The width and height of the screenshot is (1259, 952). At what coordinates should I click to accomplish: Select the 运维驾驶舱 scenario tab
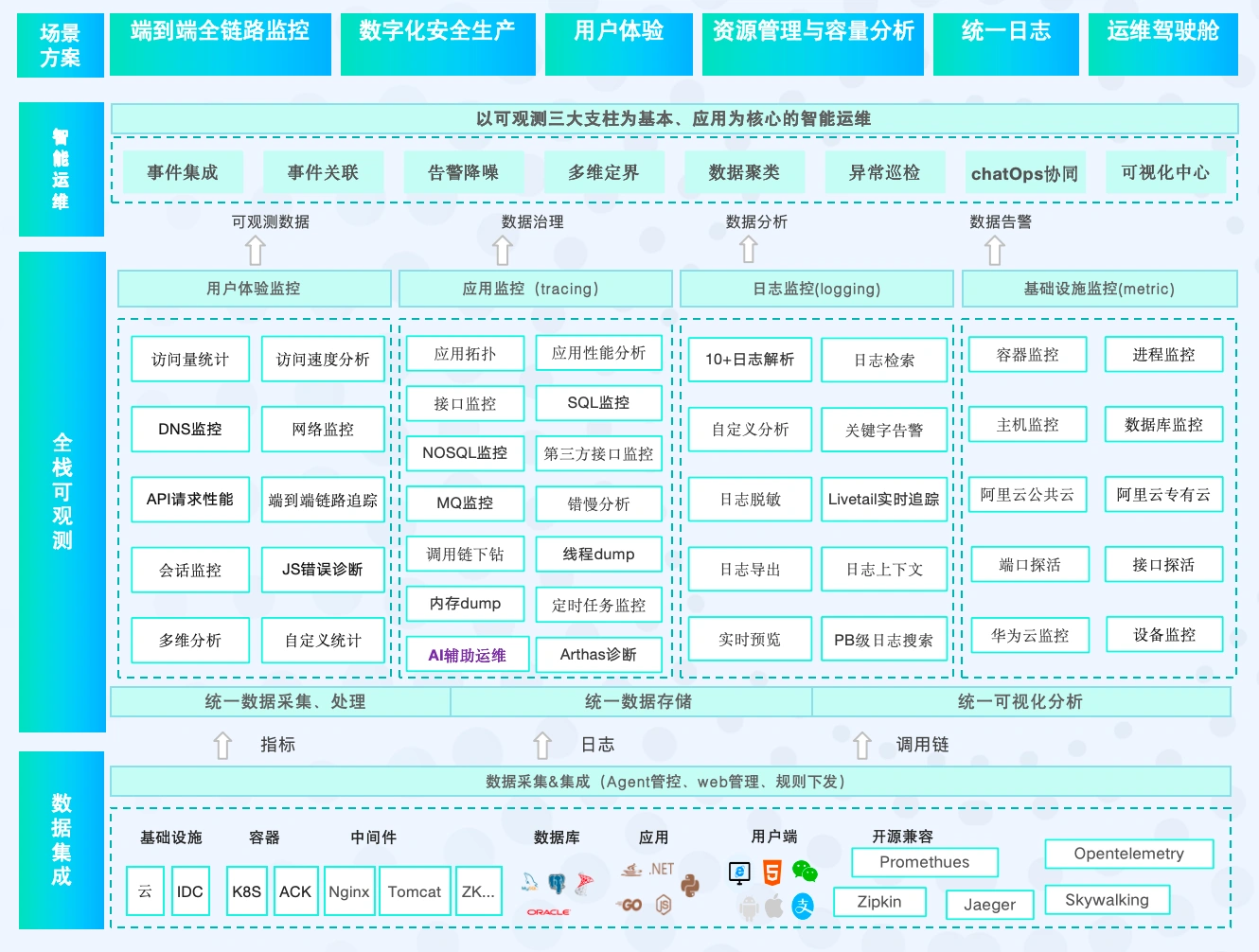pos(1163,44)
